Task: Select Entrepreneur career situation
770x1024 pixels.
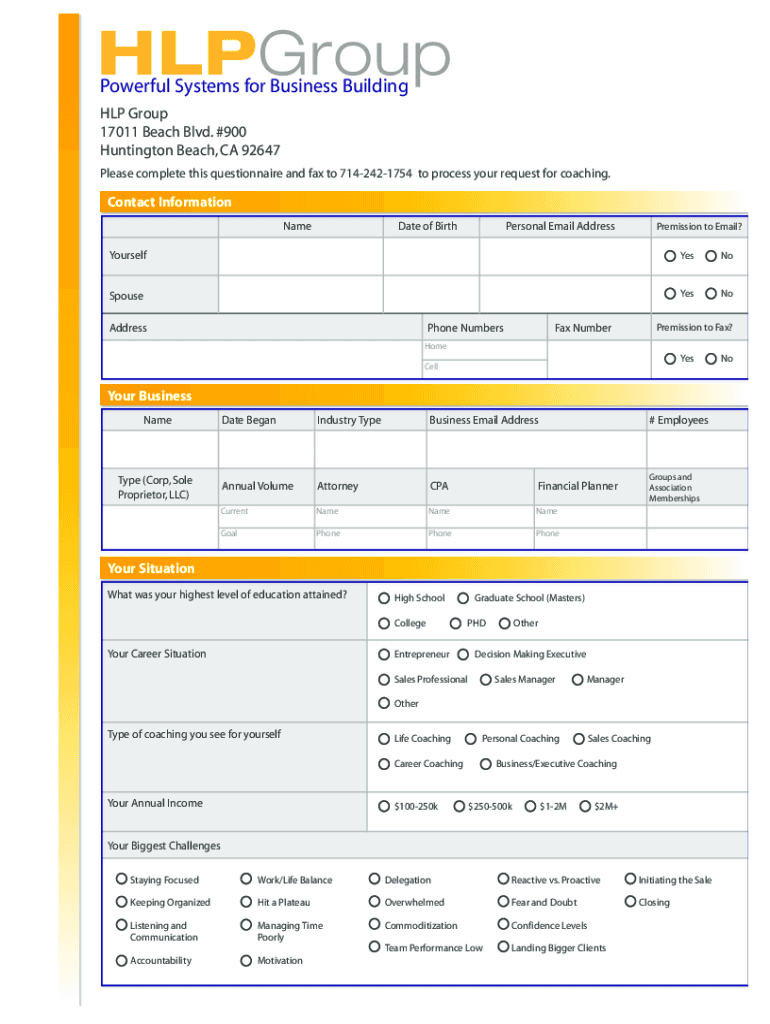Action: click(384, 654)
